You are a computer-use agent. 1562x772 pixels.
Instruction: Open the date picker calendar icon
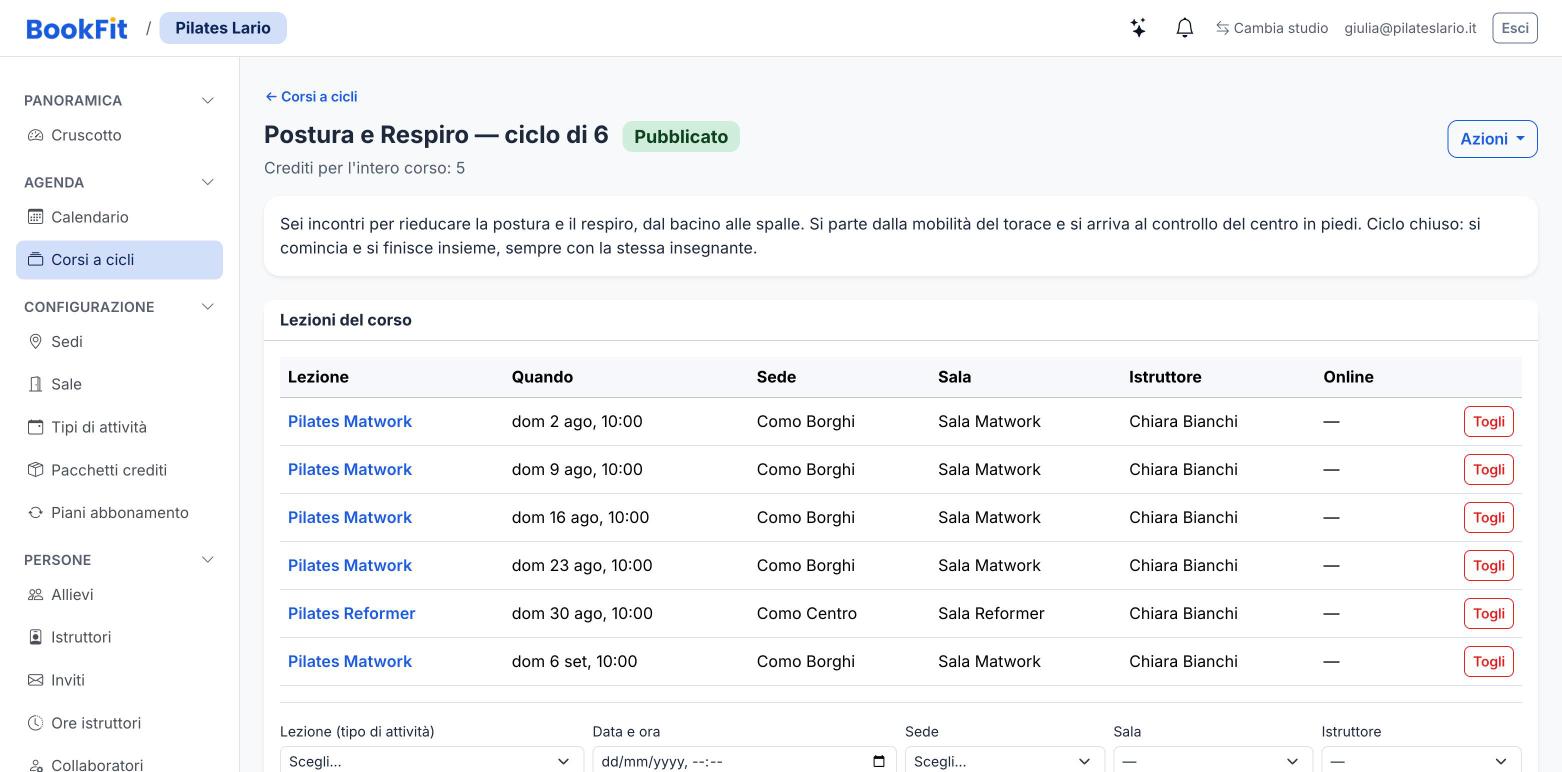879,762
